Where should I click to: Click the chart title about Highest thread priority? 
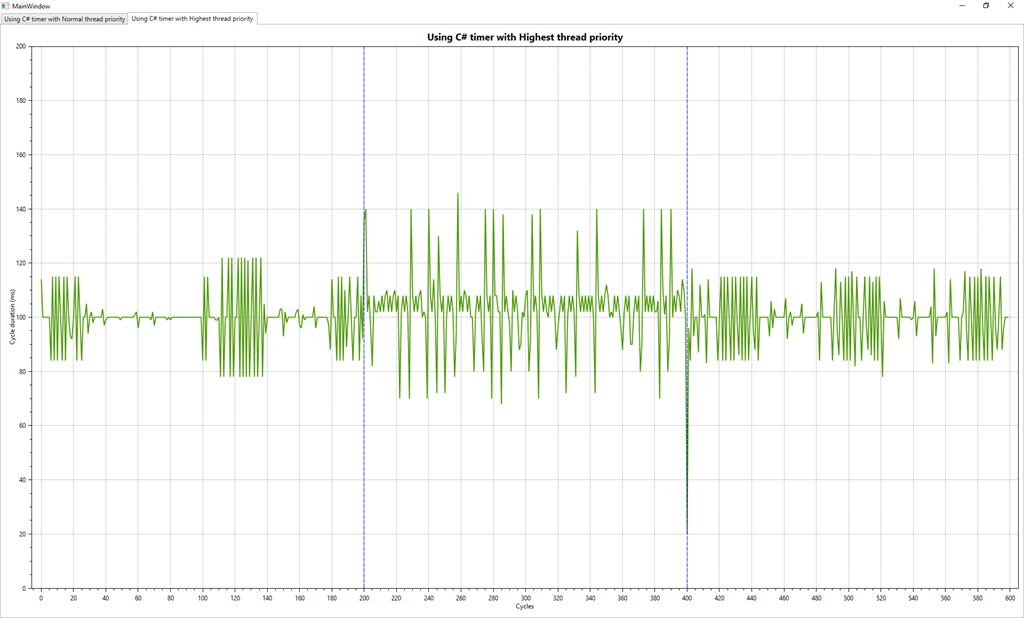click(x=524, y=37)
